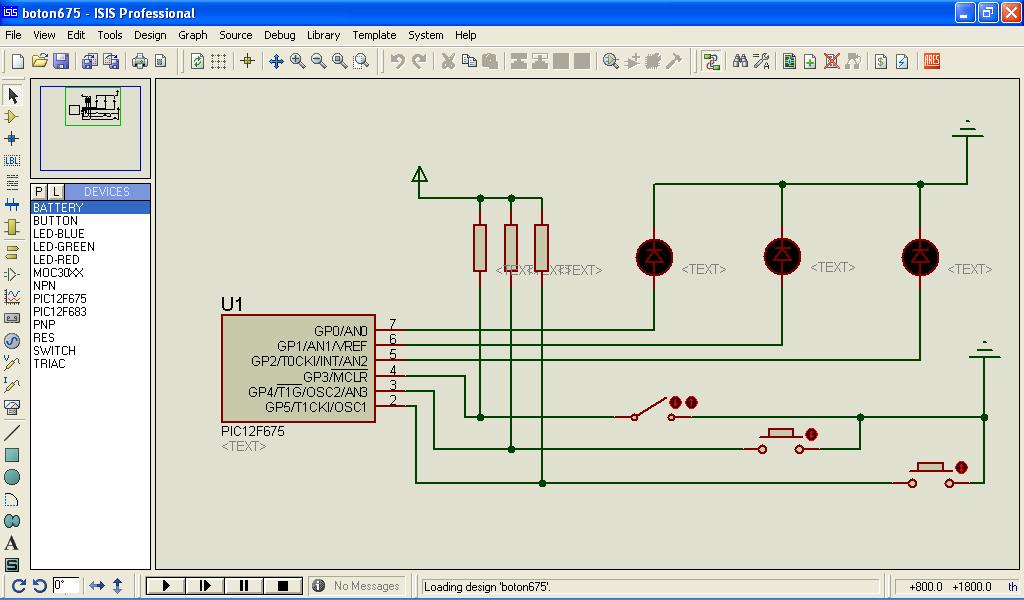Screen dimensions: 1024x600
Task: Select BATTERY in device list
Action: pos(91,208)
